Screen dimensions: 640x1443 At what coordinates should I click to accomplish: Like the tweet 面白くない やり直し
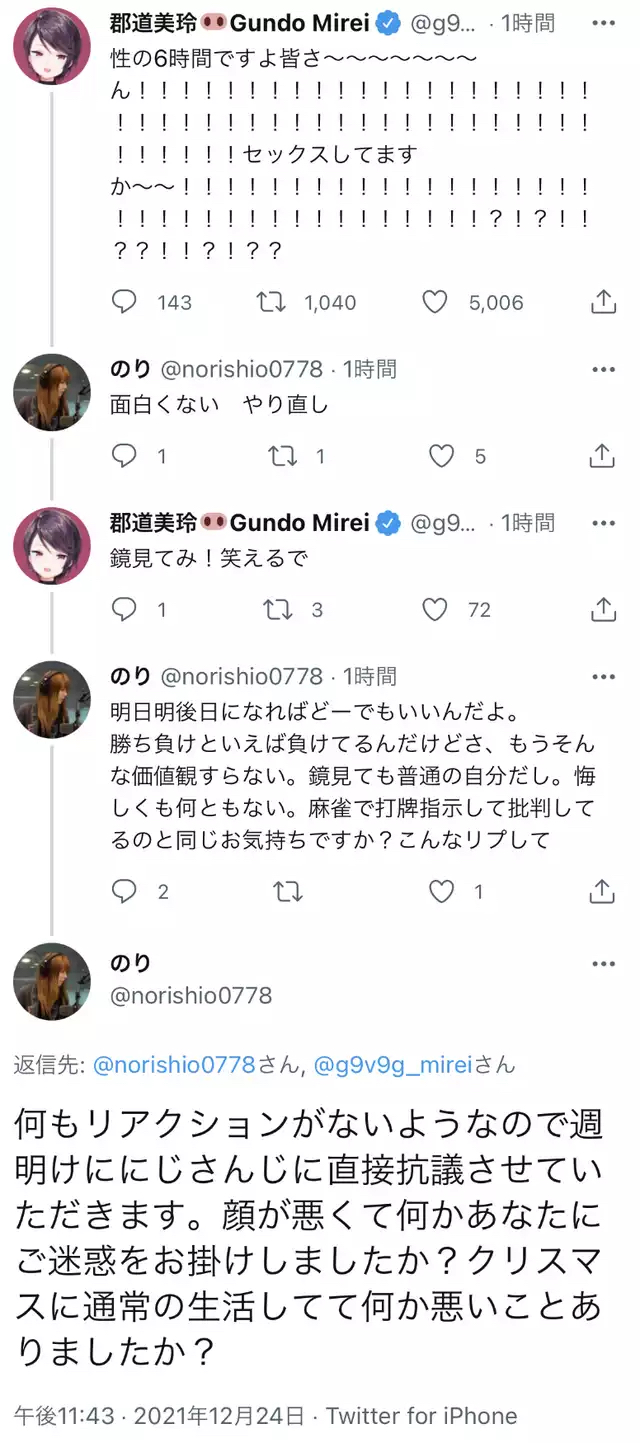coord(441,456)
